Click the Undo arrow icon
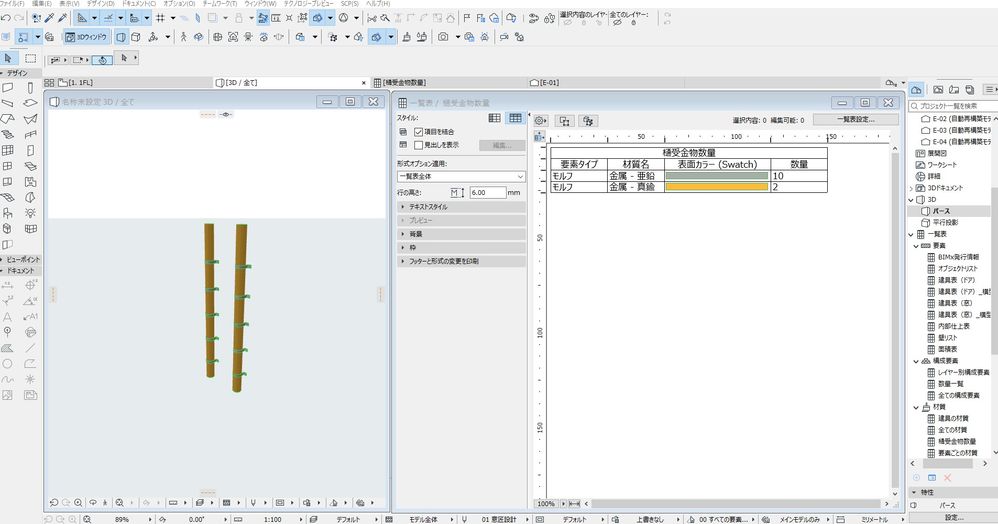 (6, 18)
